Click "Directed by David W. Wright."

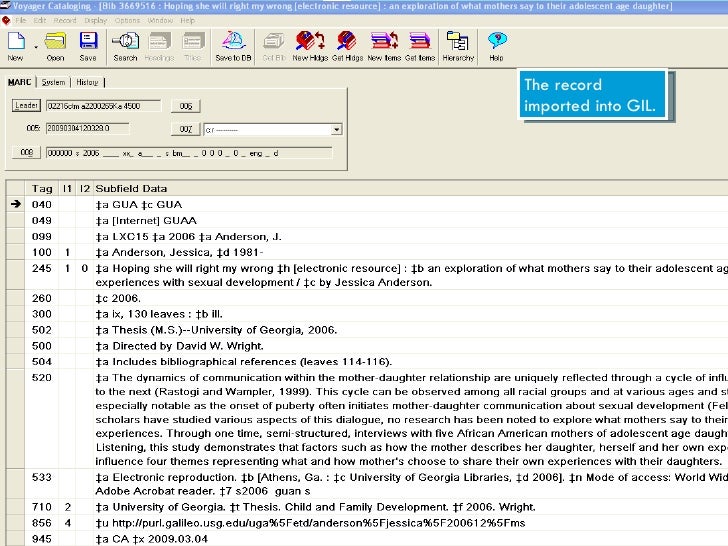point(188,346)
